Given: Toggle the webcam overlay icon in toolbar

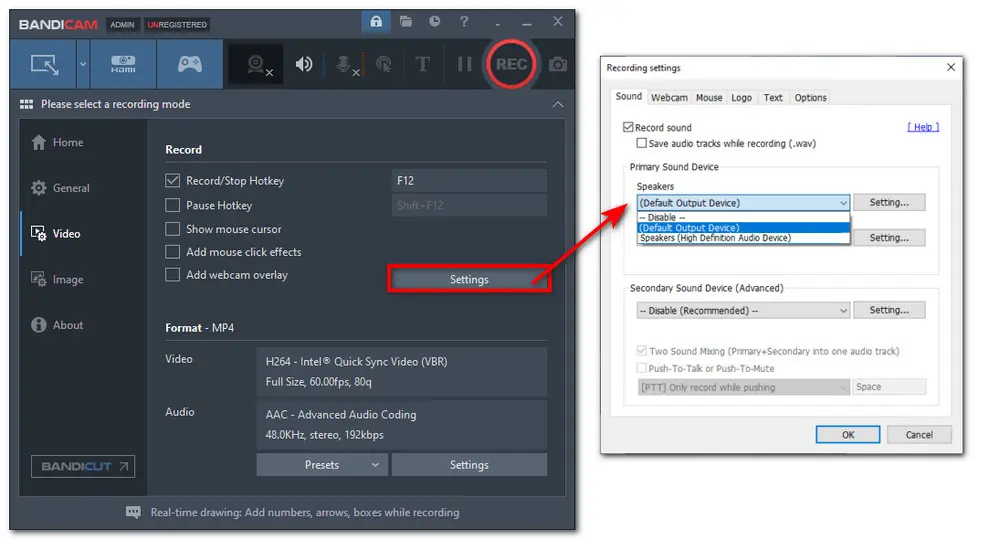Looking at the screenshot, I should pyautogui.click(x=258, y=64).
